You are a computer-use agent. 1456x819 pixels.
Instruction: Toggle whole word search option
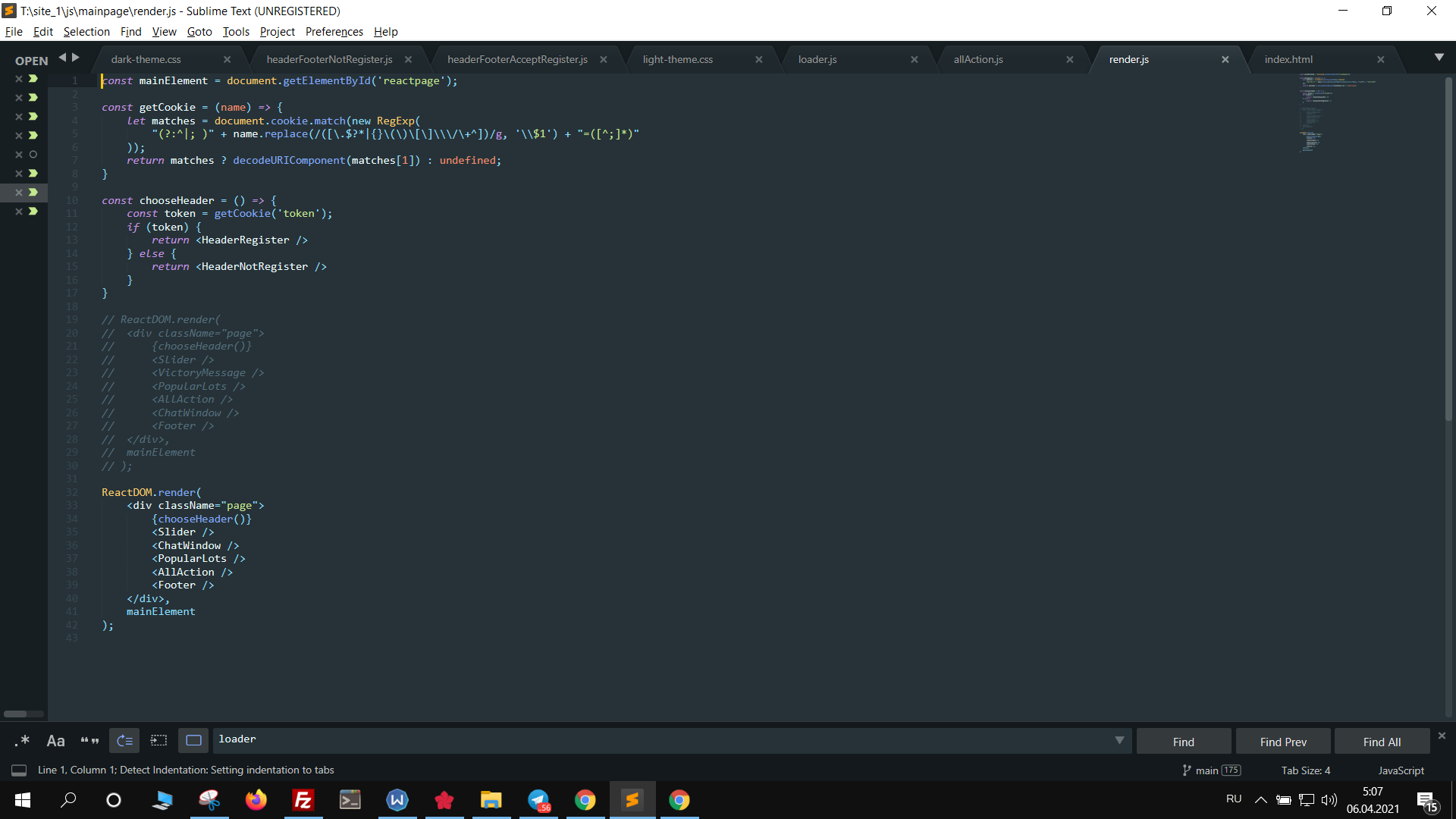tap(89, 741)
